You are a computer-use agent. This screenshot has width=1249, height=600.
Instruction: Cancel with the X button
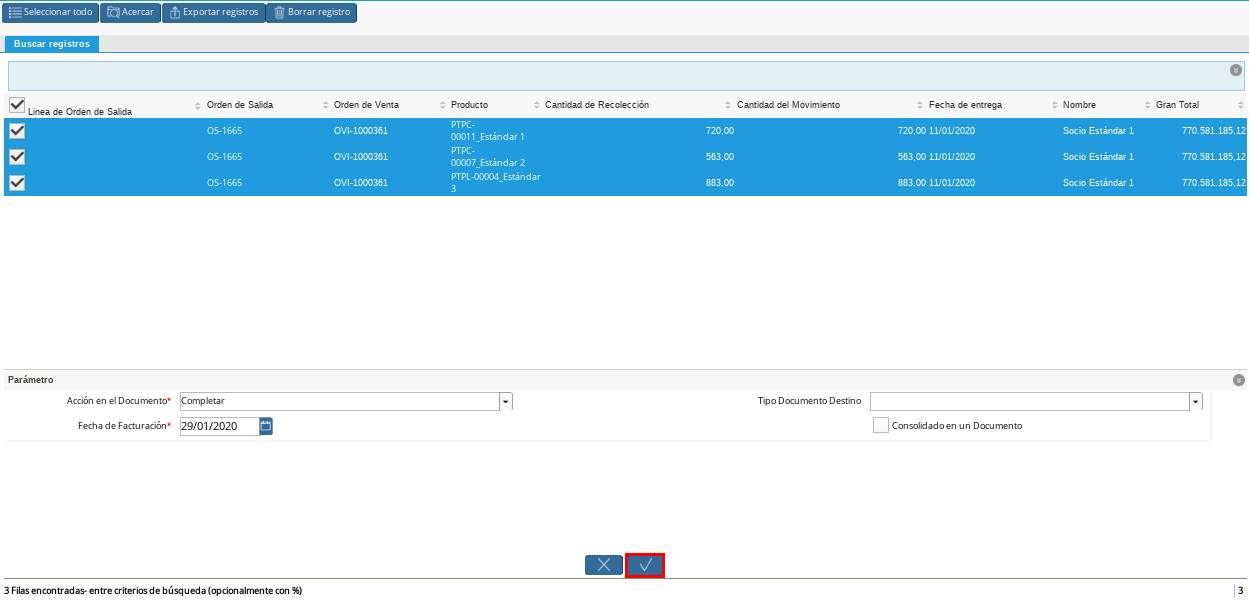(604, 565)
